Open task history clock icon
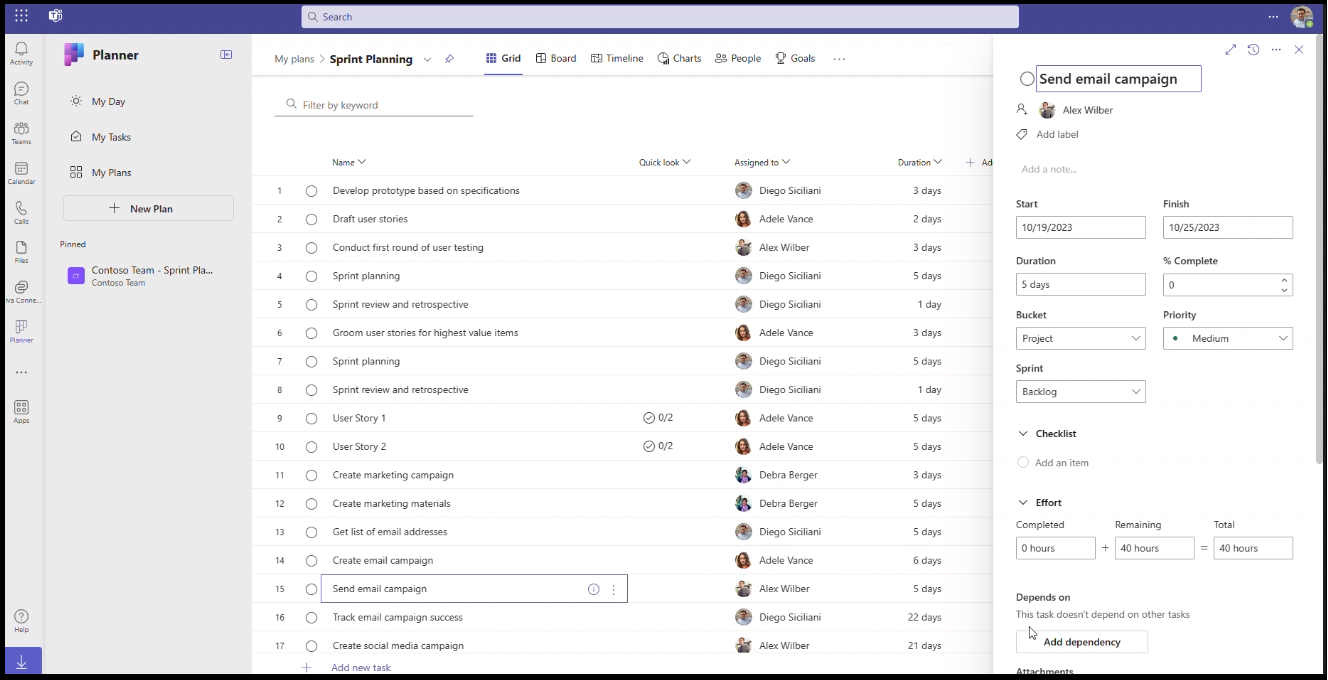This screenshot has height=680, width=1328. click(x=1253, y=50)
